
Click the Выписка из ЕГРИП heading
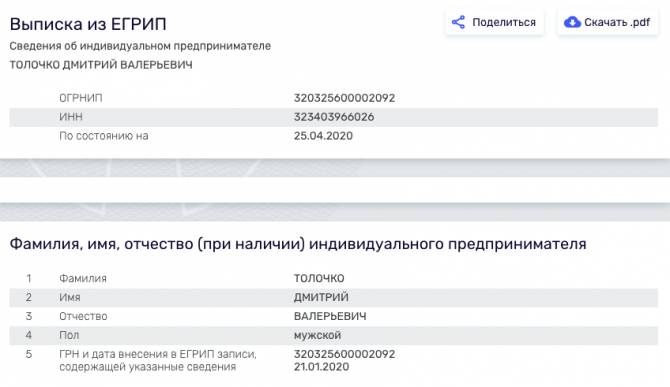coord(88,24)
